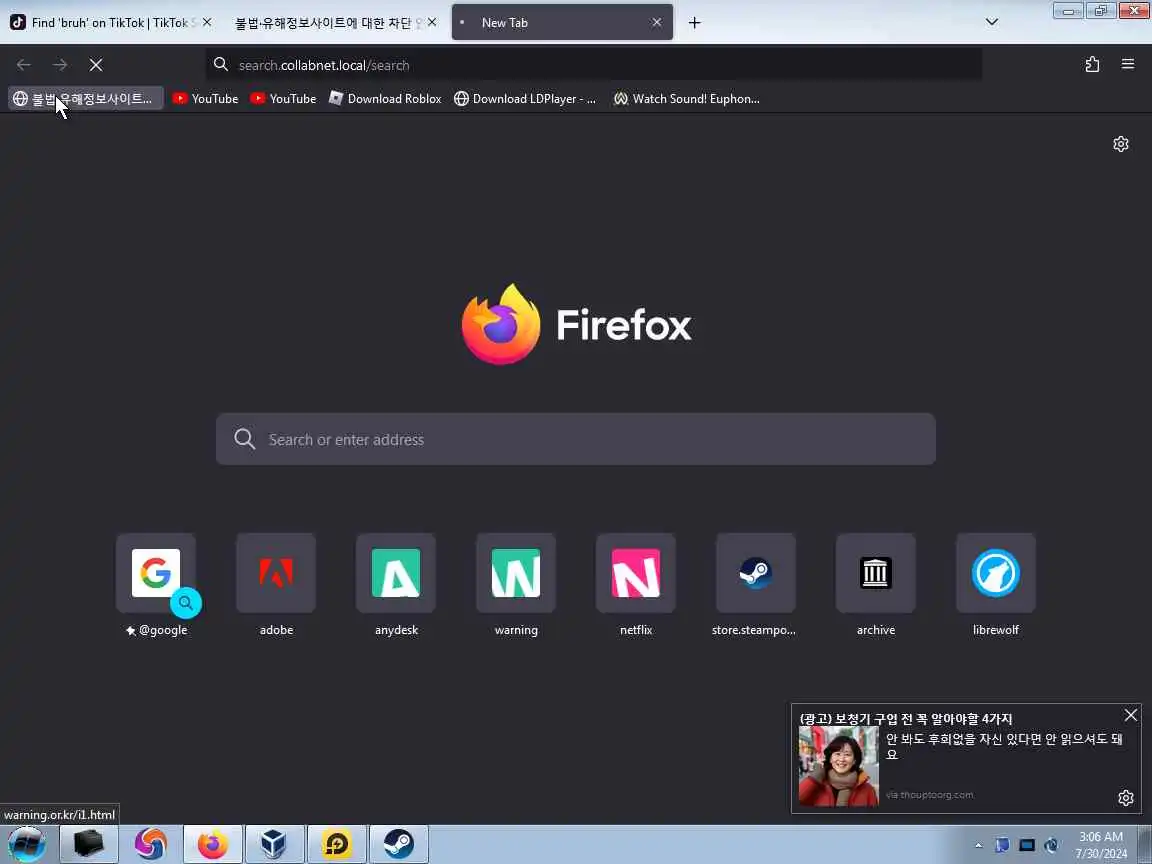Open ad popup settings gear
Image resolution: width=1152 pixels, height=864 pixels.
click(x=1126, y=798)
